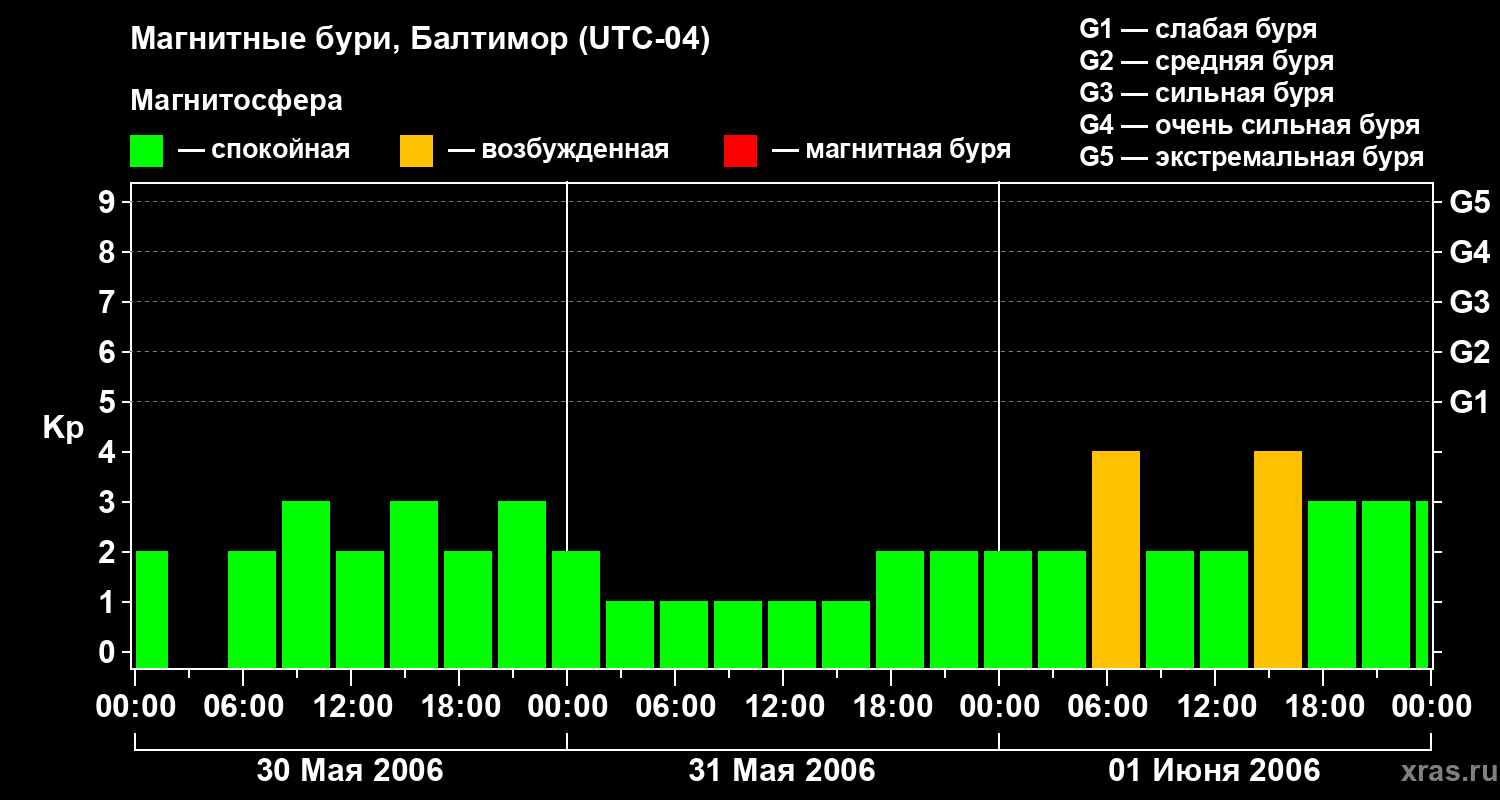Click the legend label '— возбужденная'
This screenshot has width=1500, height=800.
point(558,150)
